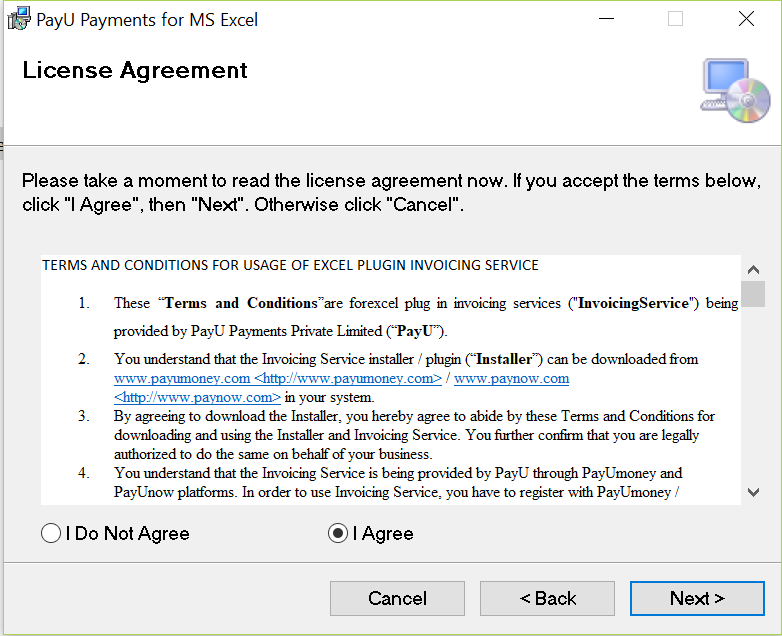Click inside the license agreement text area
Image resolution: width=782 pixels, height=636 pixels.
tap(391, 380)
